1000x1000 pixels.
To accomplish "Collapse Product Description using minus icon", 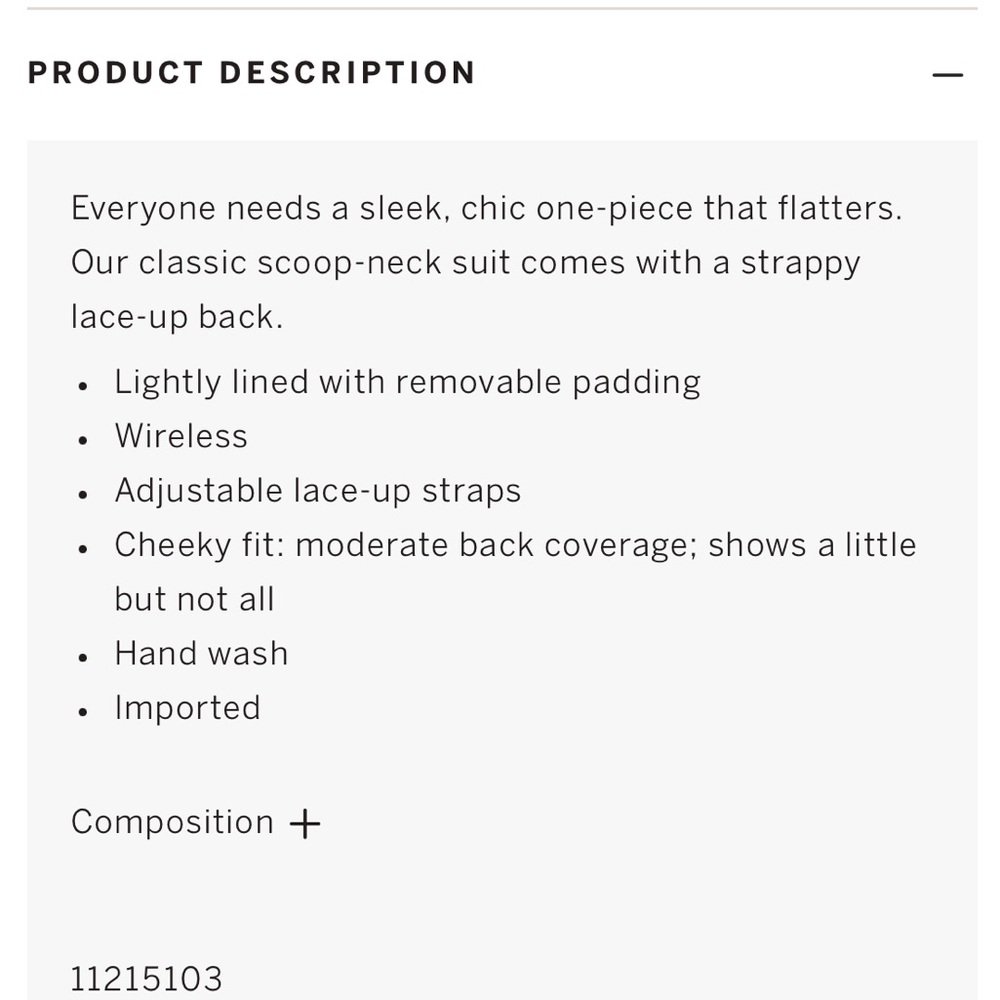I will pyautogui.click(x=948, y=75).
